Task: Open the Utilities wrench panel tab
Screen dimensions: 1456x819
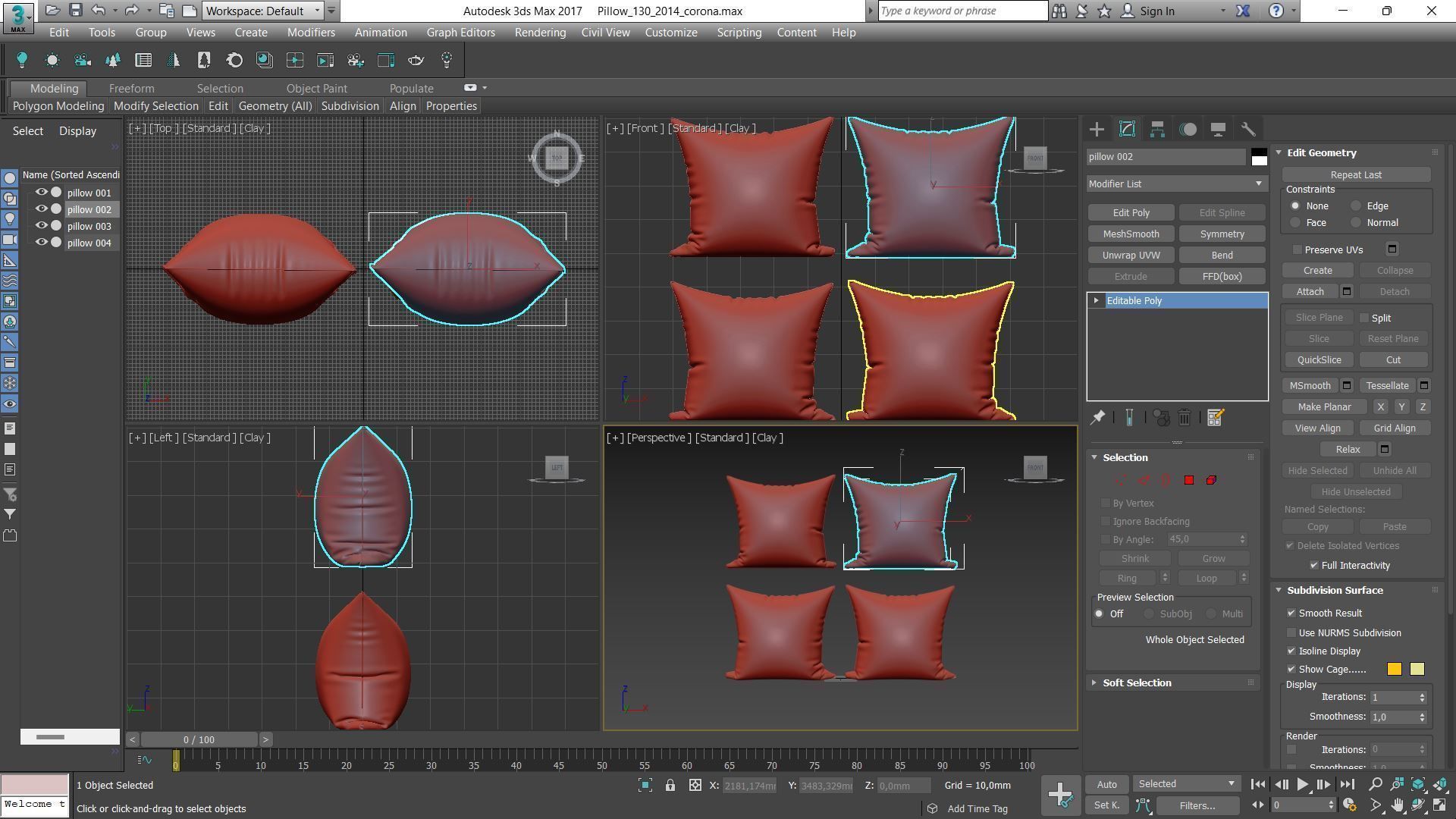Action: tap(1248, 130)
